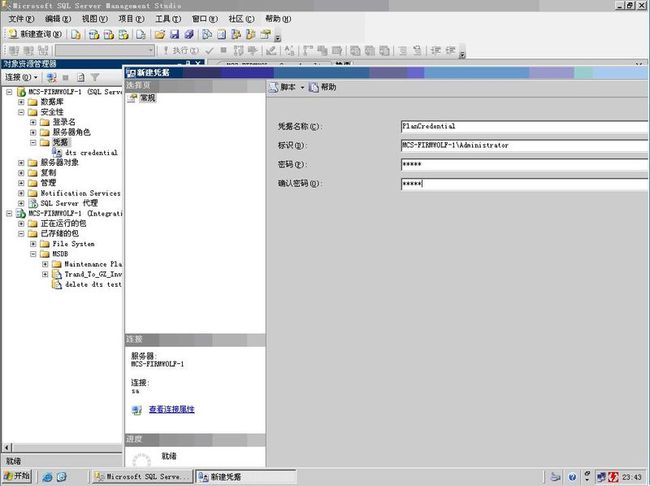Select the delete dts test package
This screenshot has width=650, height=486.
coord(93,284)
